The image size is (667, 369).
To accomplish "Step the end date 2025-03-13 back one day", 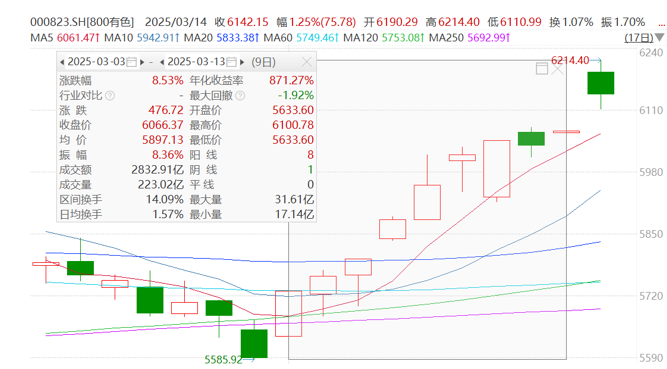I will [x=162, y=62].
